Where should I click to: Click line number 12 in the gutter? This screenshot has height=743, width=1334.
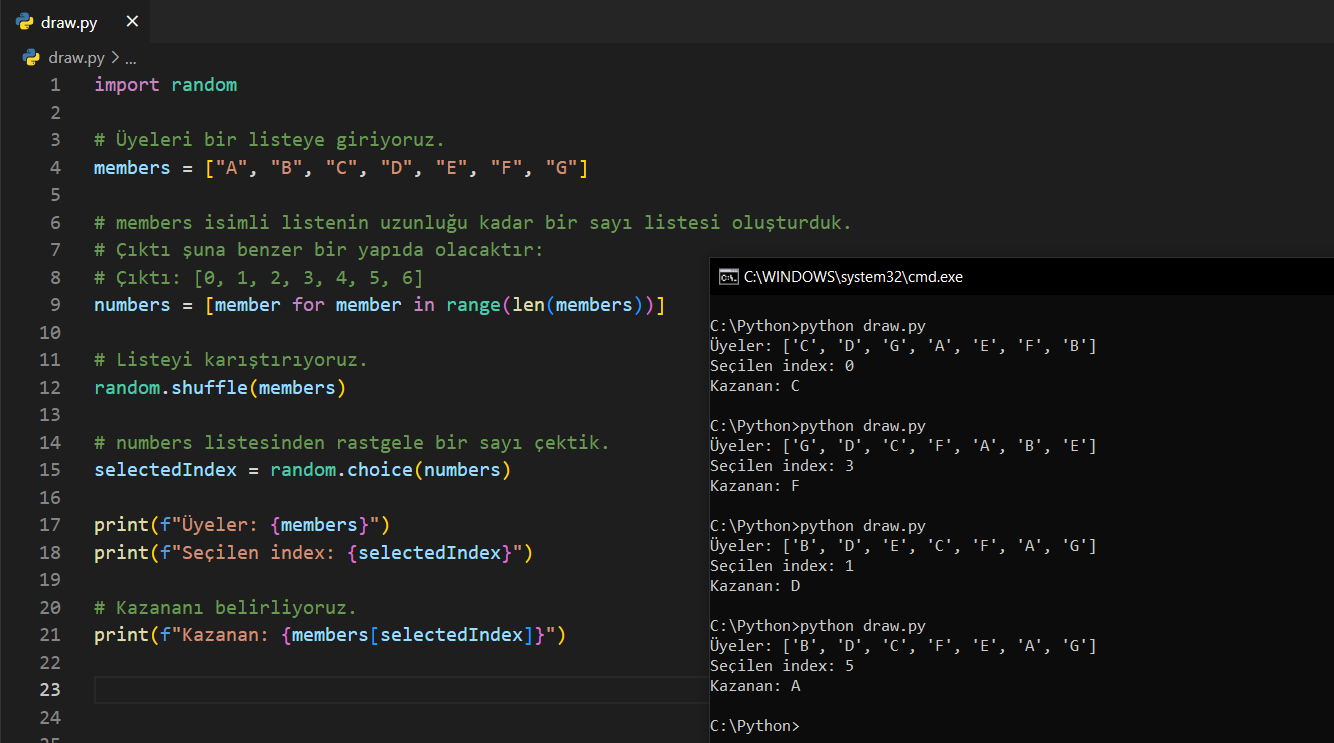(50, 387)
